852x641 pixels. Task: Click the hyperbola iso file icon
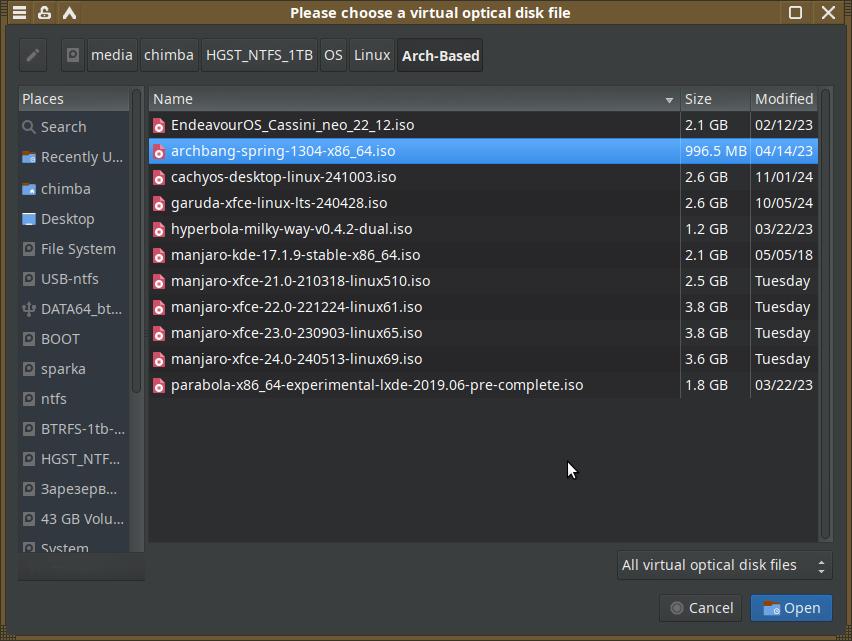click(x=159, y=230)
